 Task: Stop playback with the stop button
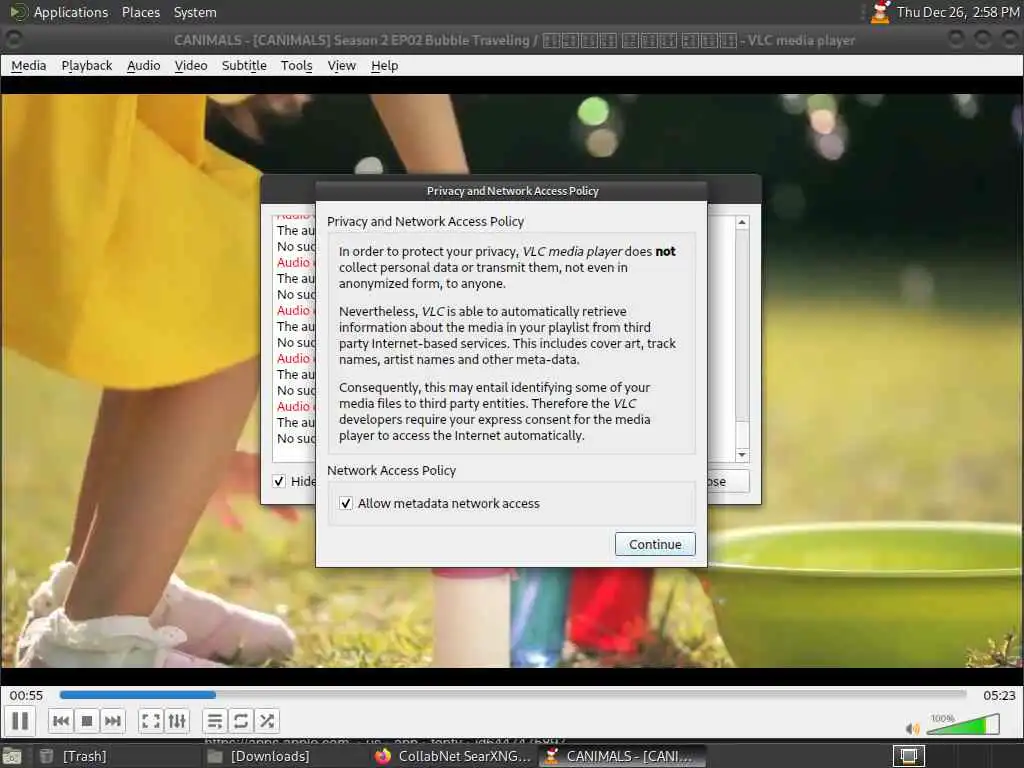point(87,721)
